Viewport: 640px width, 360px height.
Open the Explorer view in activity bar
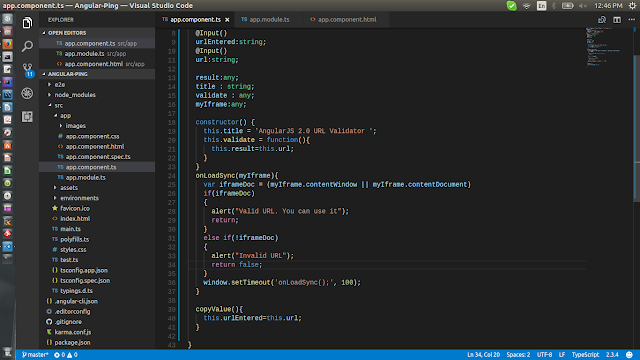click(27, 23)
